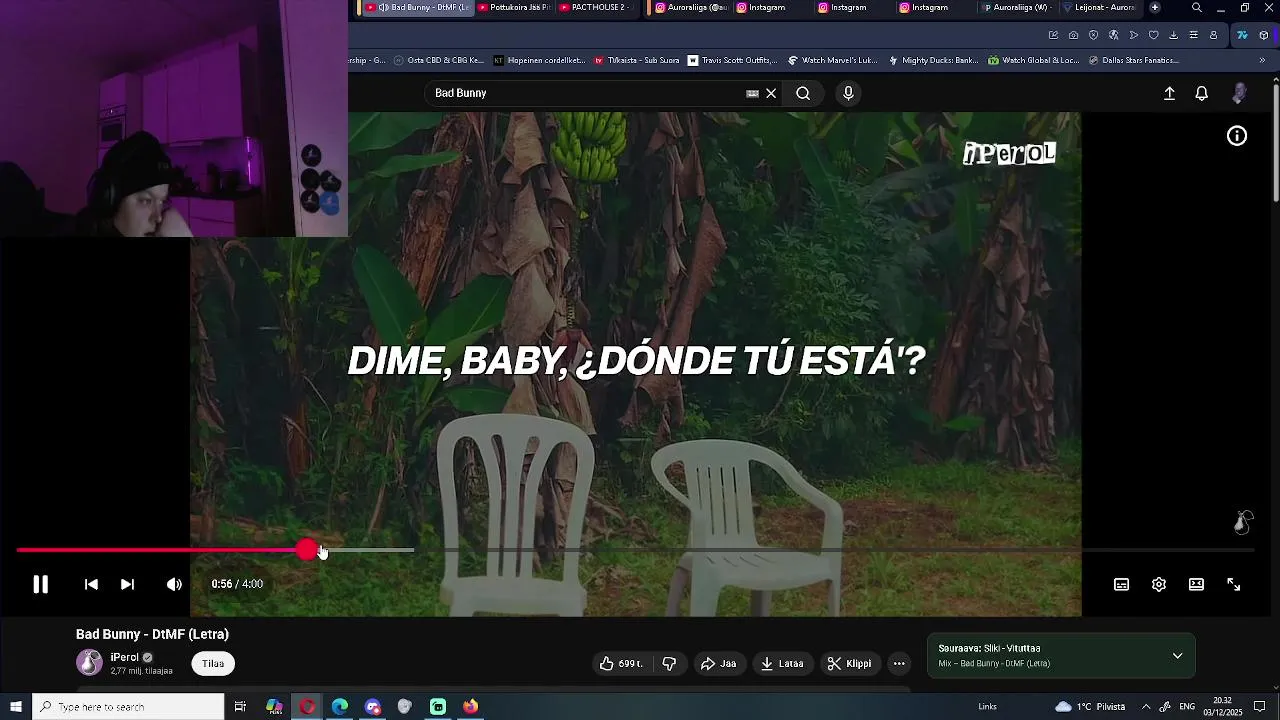Switch to the PACTHOUSE 2 browser tab

(595, 7)
